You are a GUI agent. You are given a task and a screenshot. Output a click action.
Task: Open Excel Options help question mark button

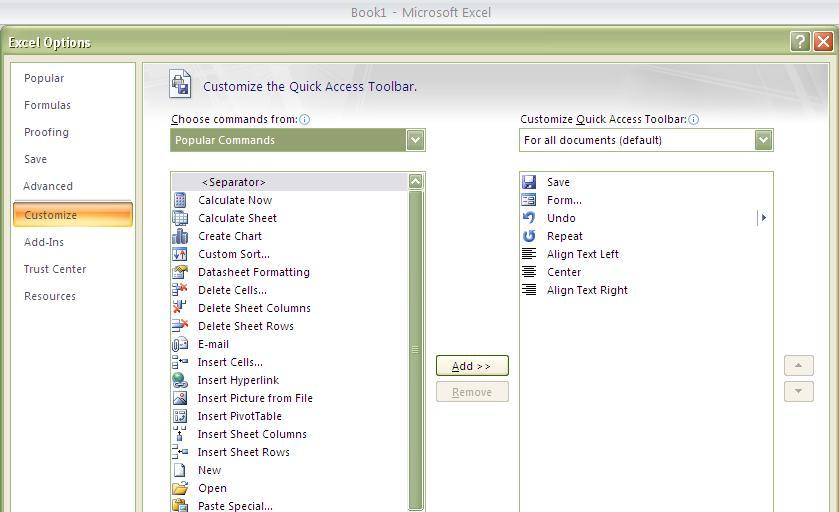(800, 41)
